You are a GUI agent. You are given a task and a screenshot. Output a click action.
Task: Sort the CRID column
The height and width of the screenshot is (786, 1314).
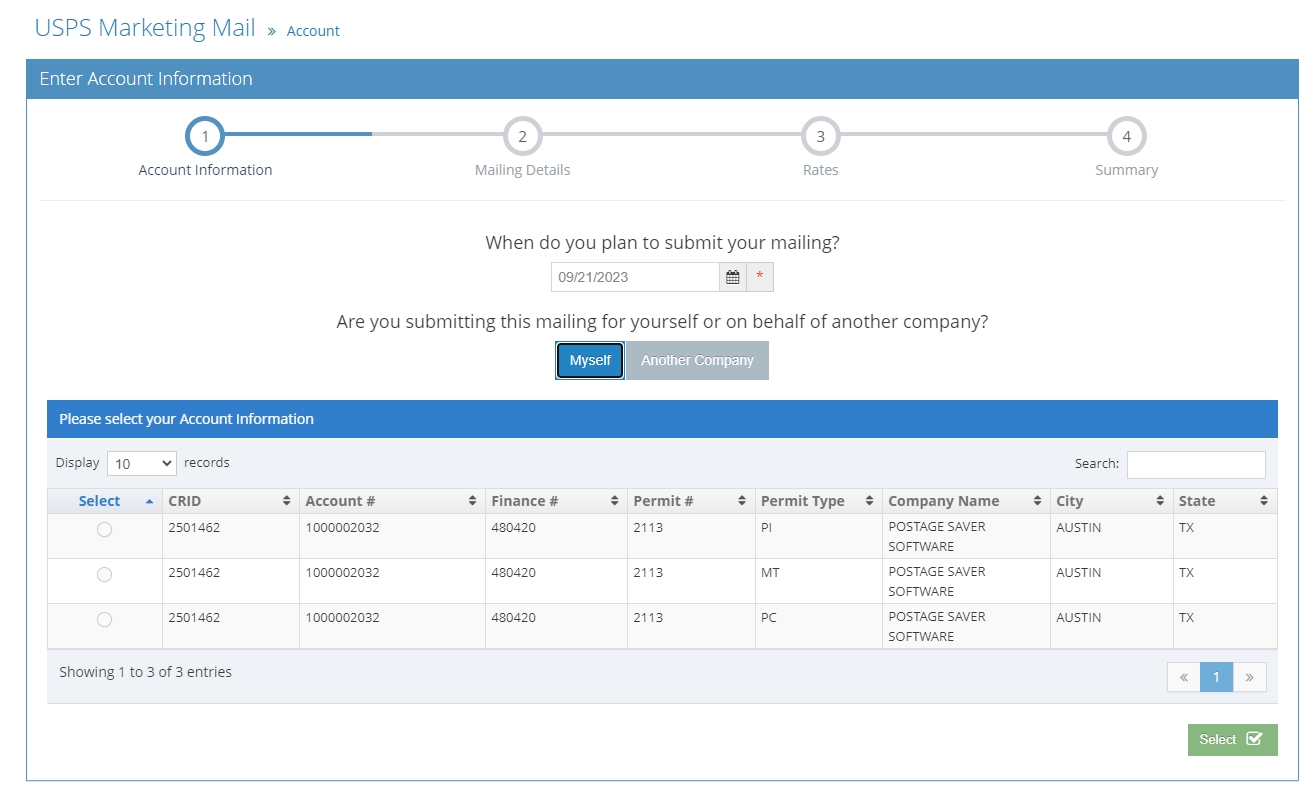(x=286, y=500)
